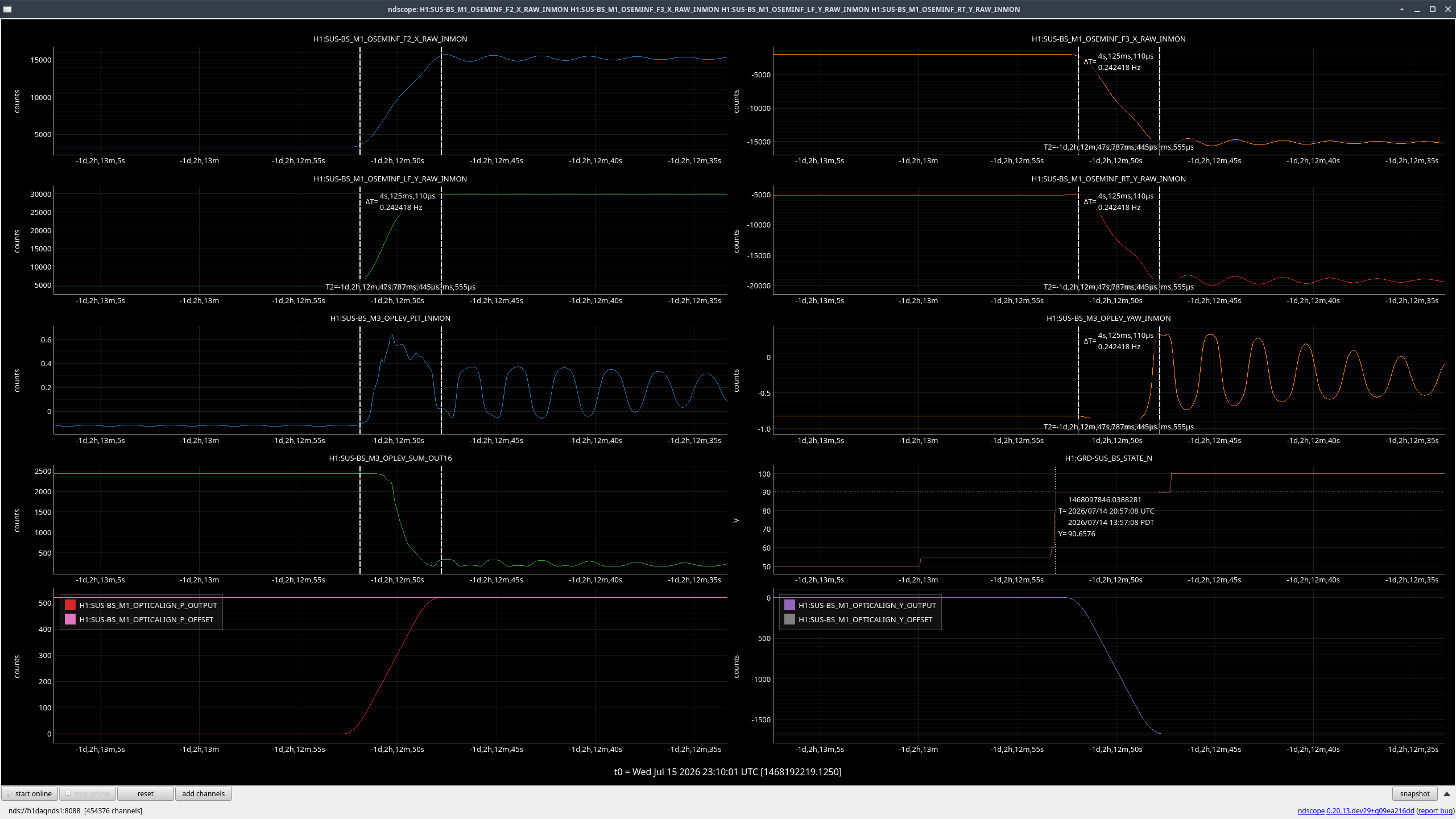The width and height of the screenshot is (1456, 819).
Task: Click the second dashed time cursor in OPLEV_SUM plot
Action: (441, 520)
